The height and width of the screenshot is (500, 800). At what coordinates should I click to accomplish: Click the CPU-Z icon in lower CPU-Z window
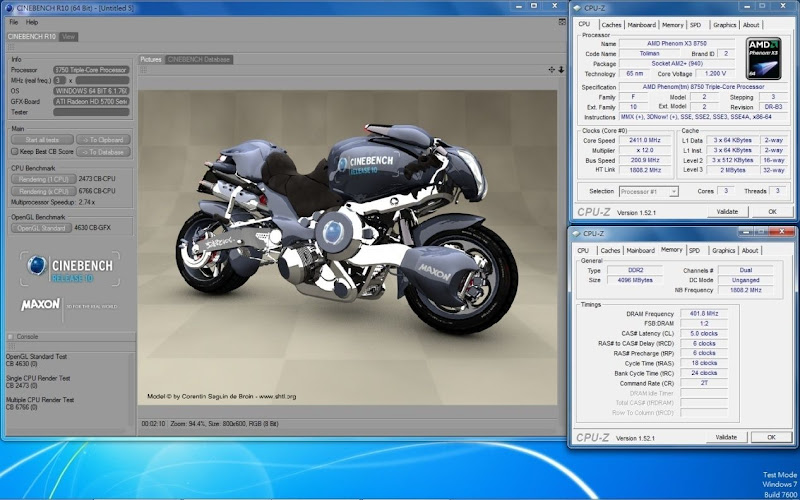(577, 234)
